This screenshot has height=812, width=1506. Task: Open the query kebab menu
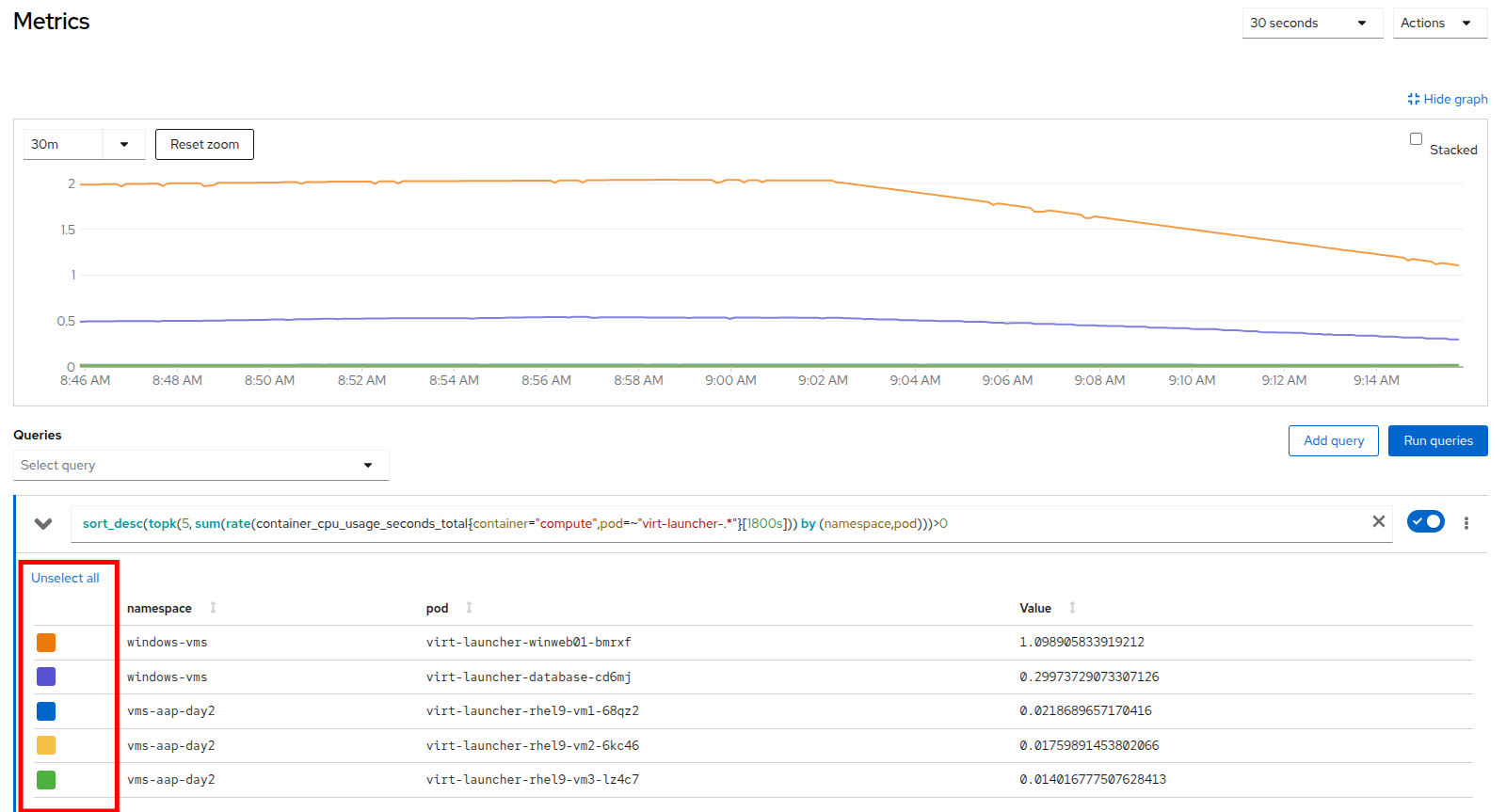1466,523
